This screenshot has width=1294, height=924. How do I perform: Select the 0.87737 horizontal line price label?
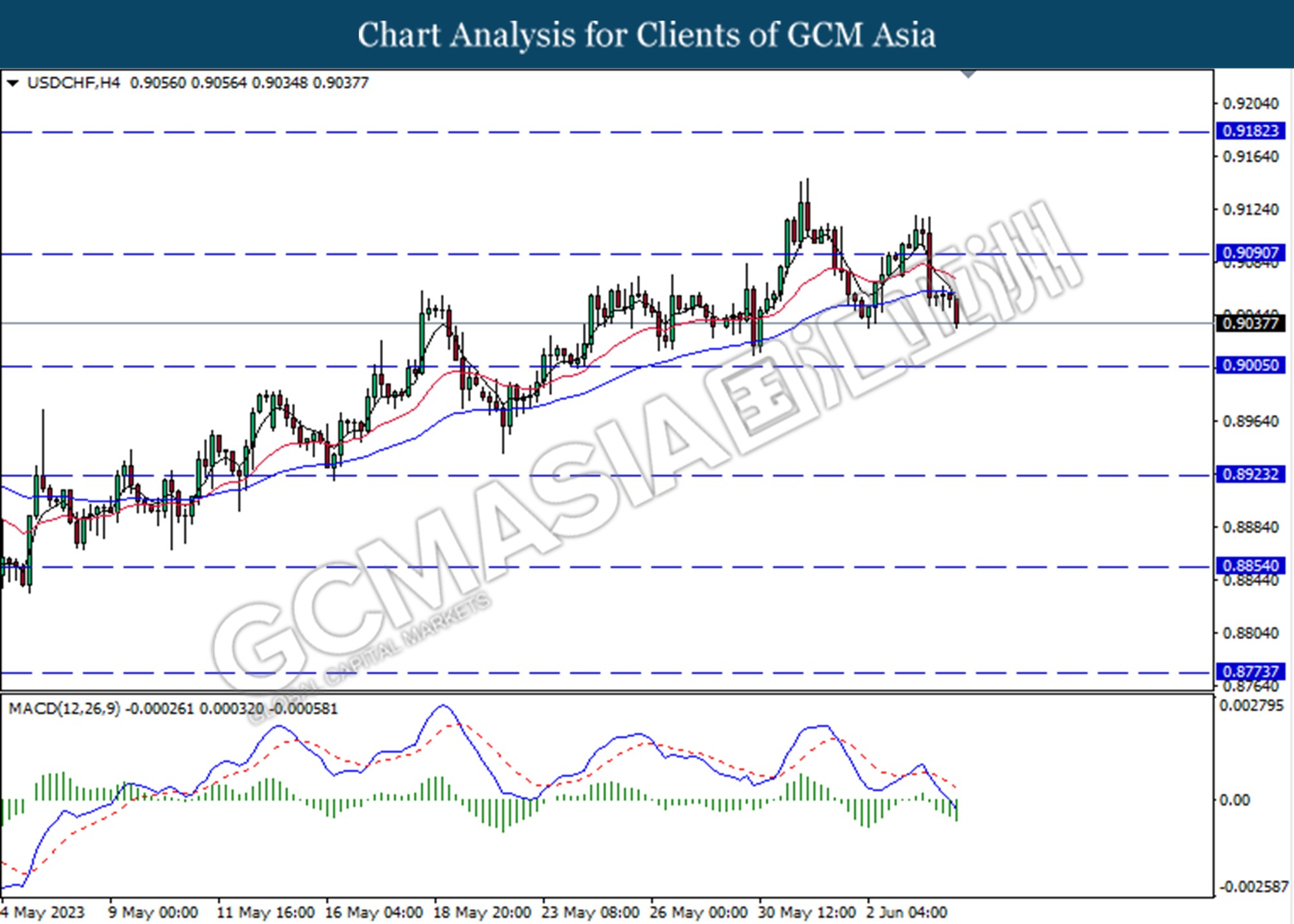(1250, 672)
